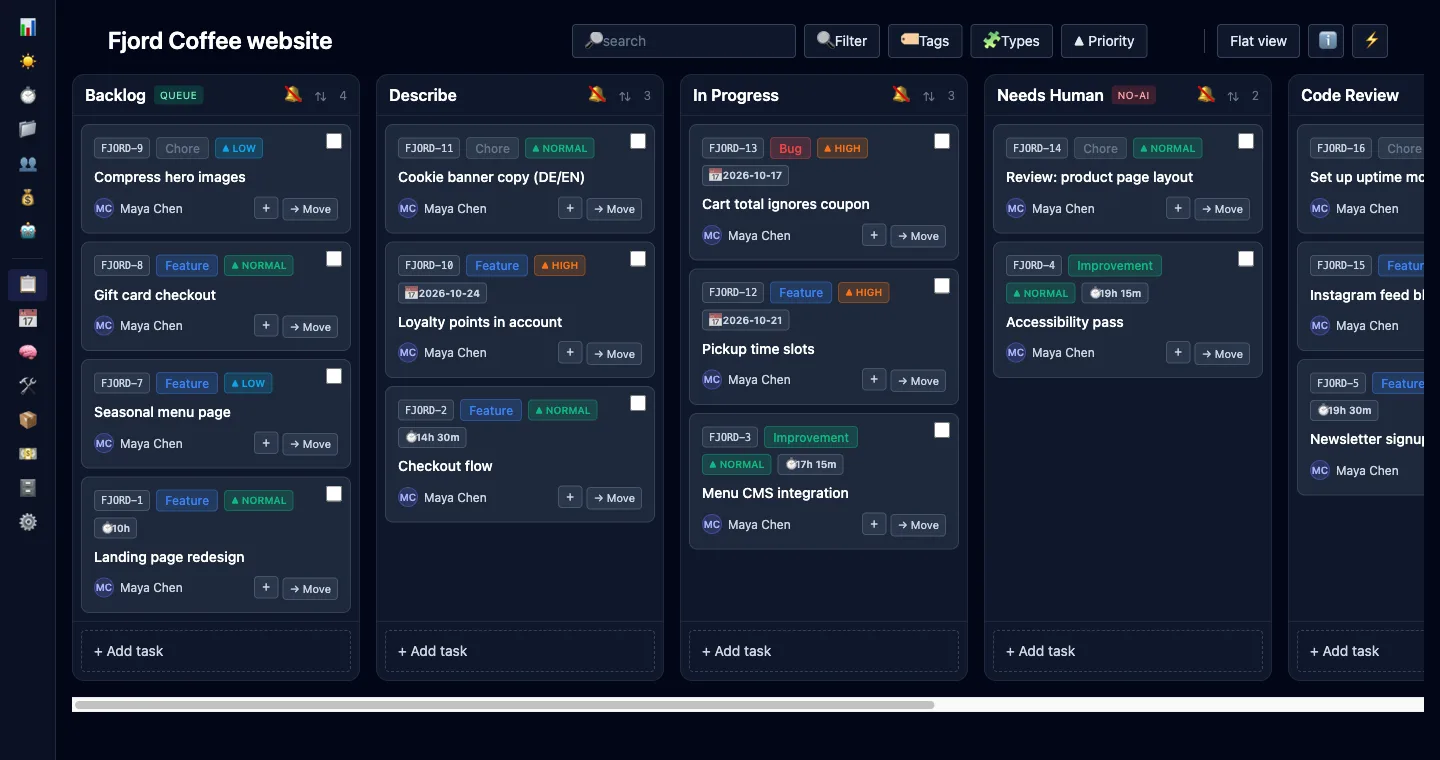Check the box on Compress hero images

pos(334,141)
